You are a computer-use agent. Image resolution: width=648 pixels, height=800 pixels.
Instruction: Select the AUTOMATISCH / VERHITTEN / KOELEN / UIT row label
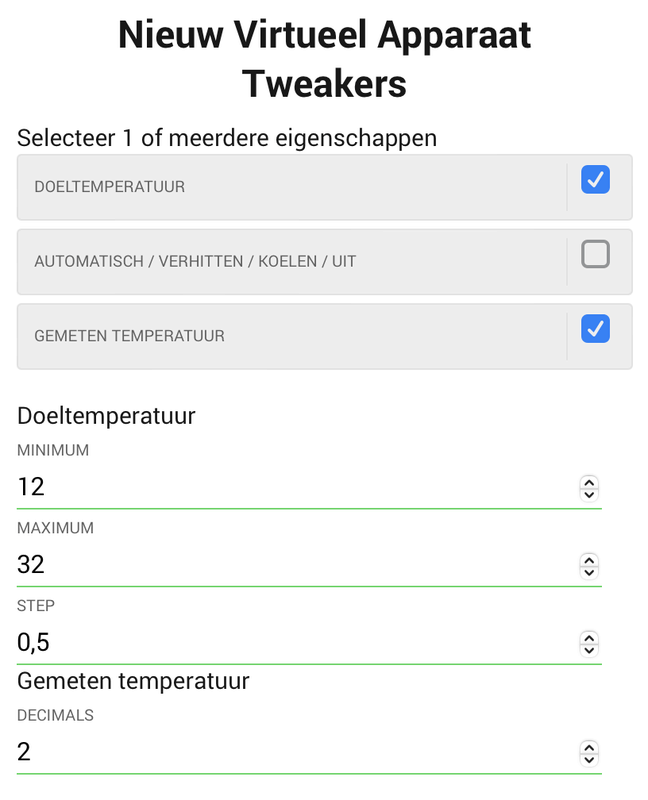coord(195,262)
